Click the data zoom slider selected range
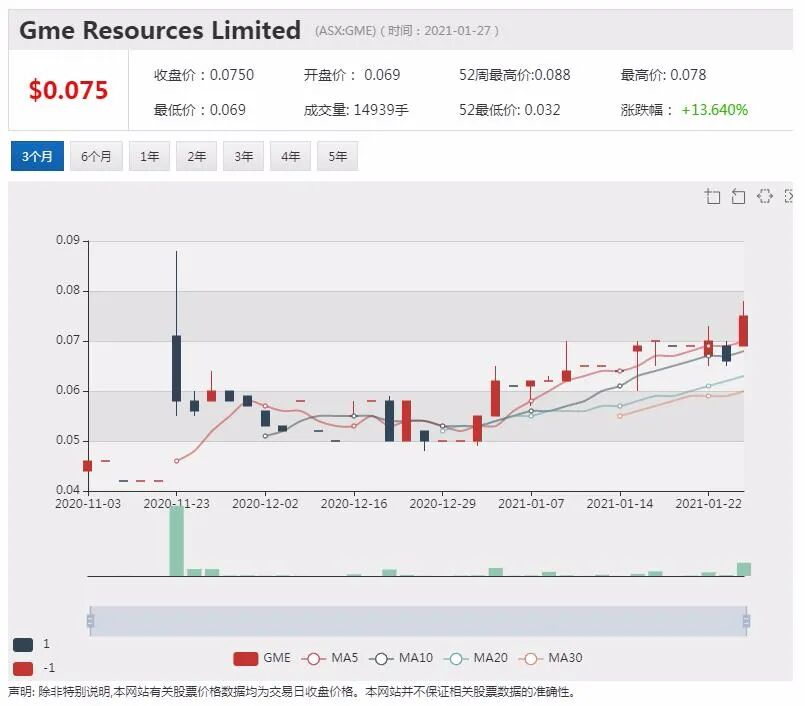805x706 pixels. point(418,621)
